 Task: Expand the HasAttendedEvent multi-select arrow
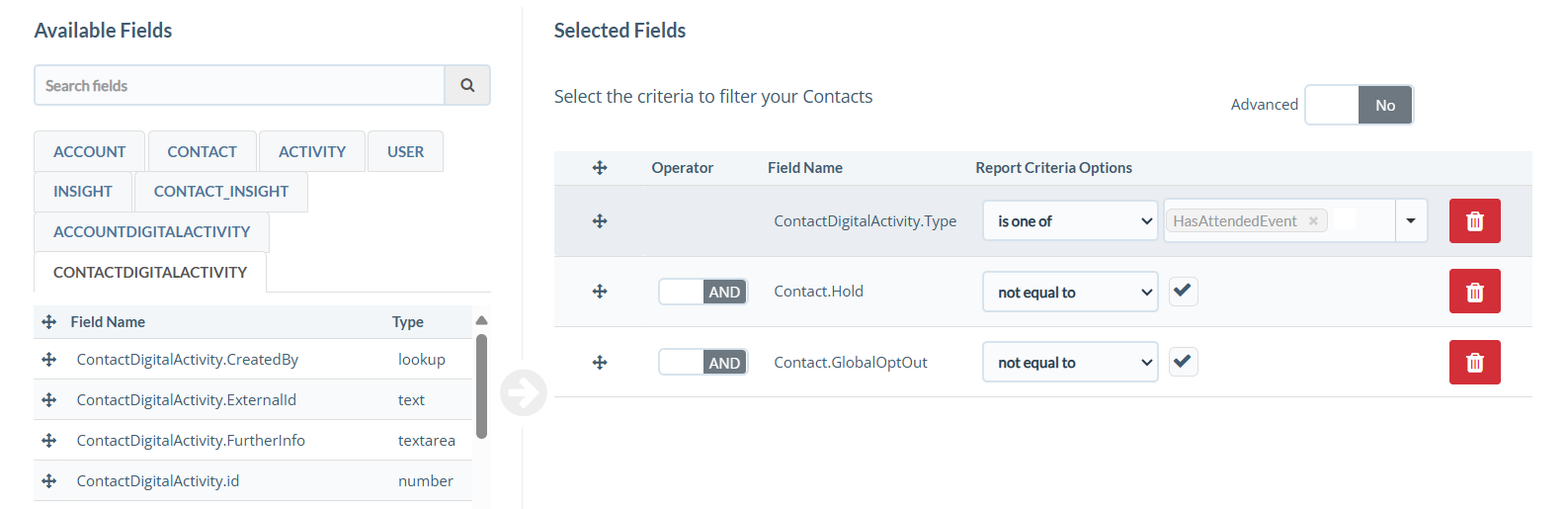[x=1411, y=221]
